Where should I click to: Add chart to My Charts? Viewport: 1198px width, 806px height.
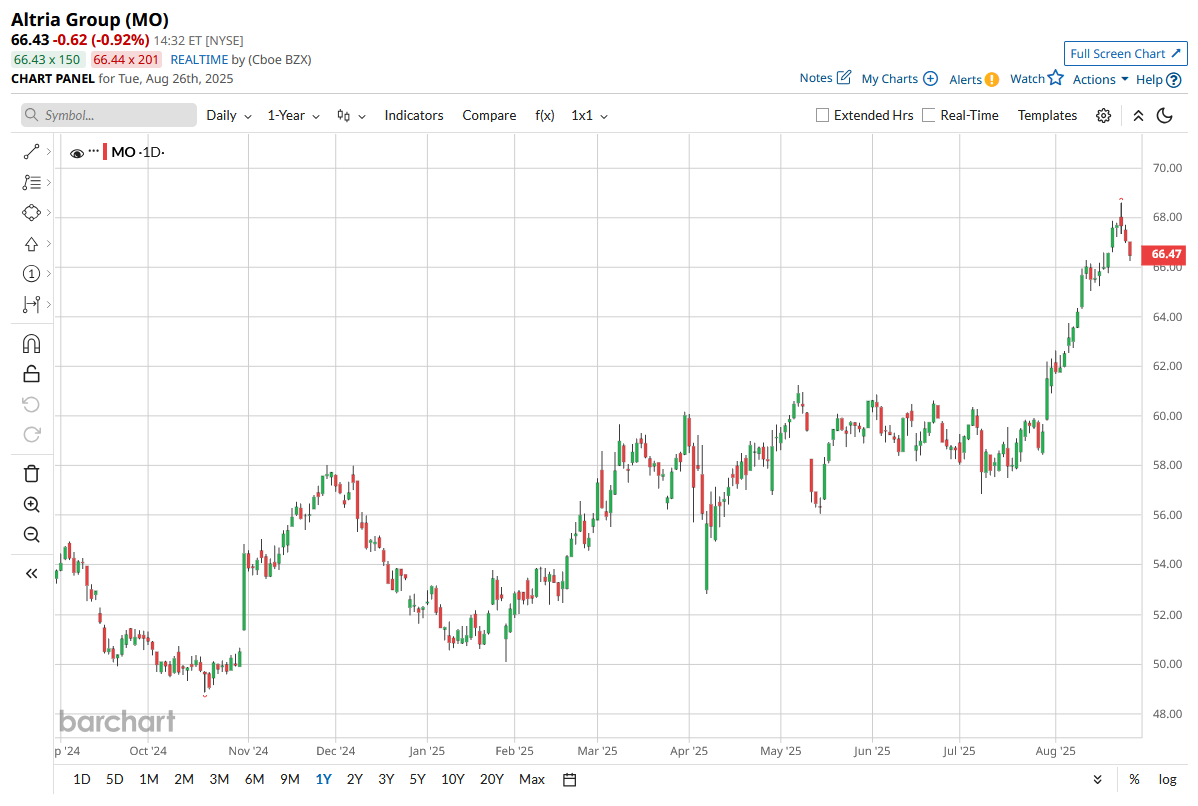point(899,79)
